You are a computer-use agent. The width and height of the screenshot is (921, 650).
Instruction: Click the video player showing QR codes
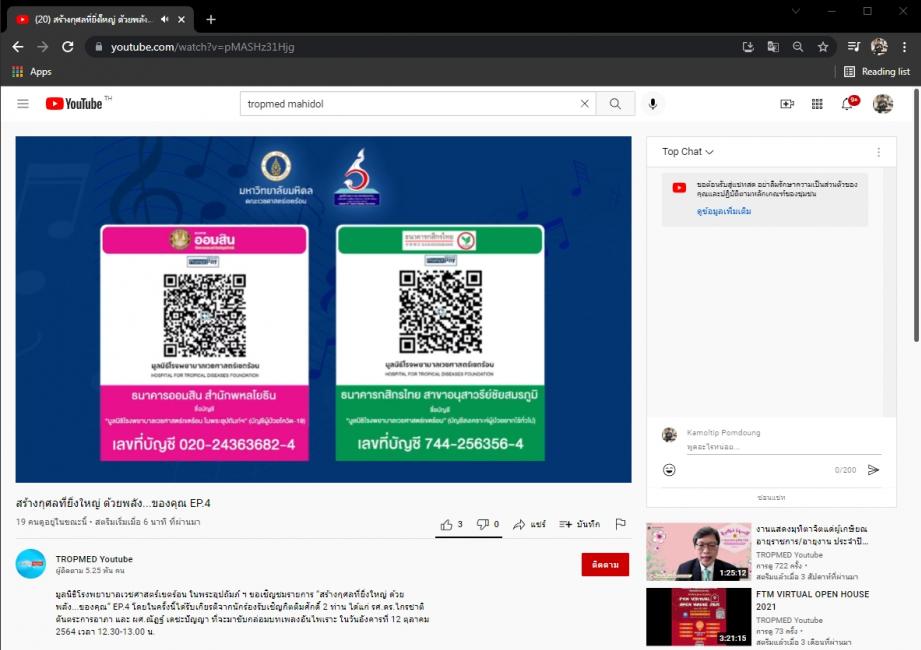(x=324, y=309)
